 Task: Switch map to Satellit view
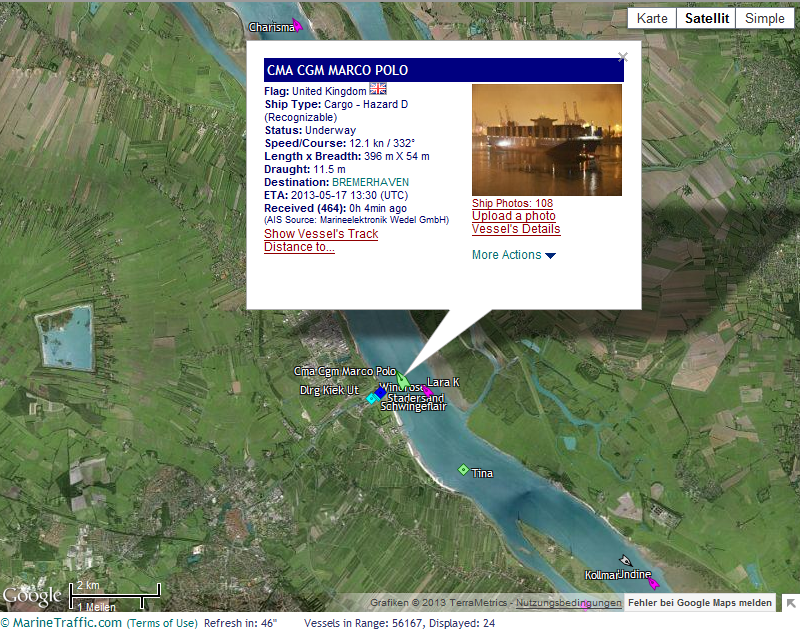[707, 19]
